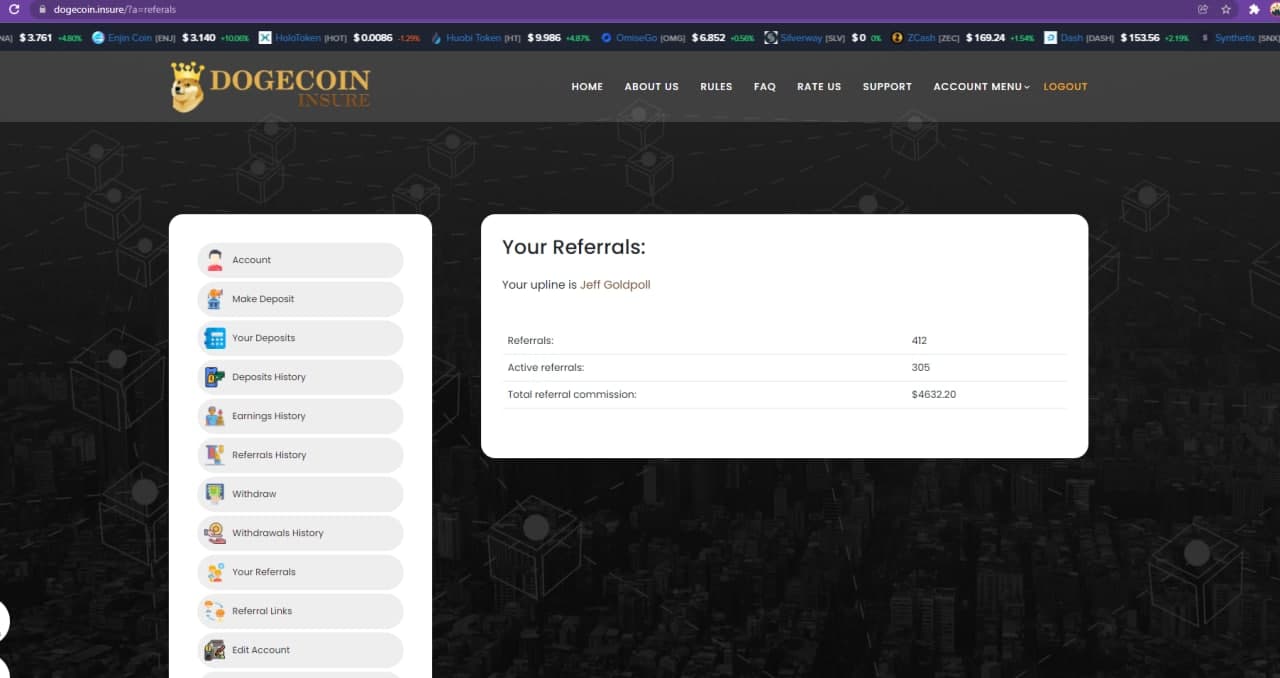Go to the FAQ page

click(764, 87)
